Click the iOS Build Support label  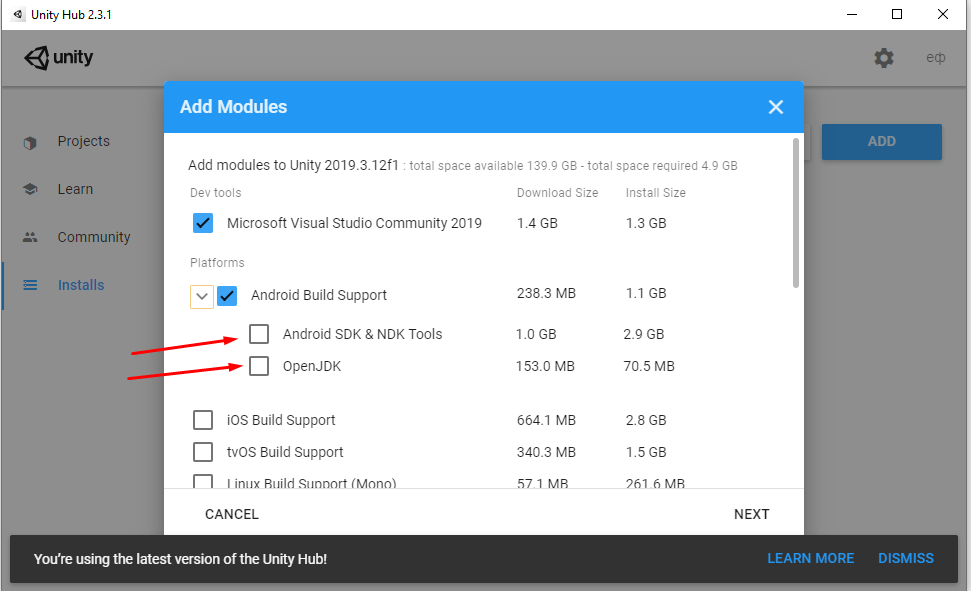[x=281, y=420]
